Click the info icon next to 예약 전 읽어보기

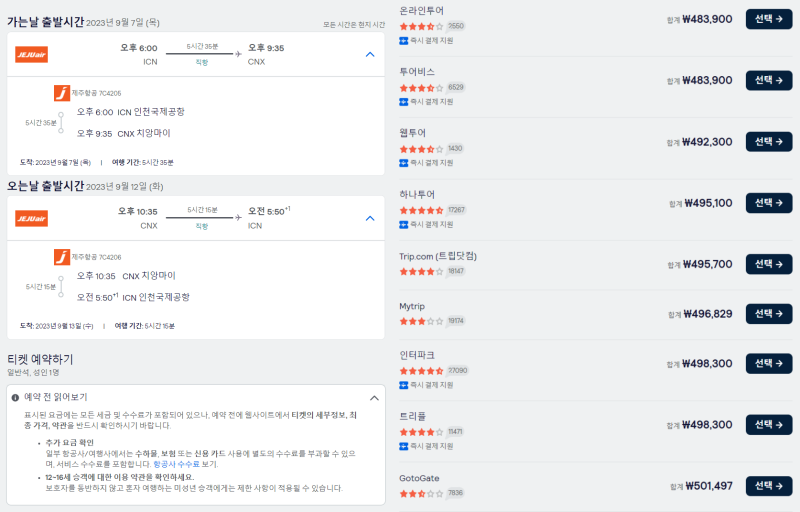[x=15, y=398]
